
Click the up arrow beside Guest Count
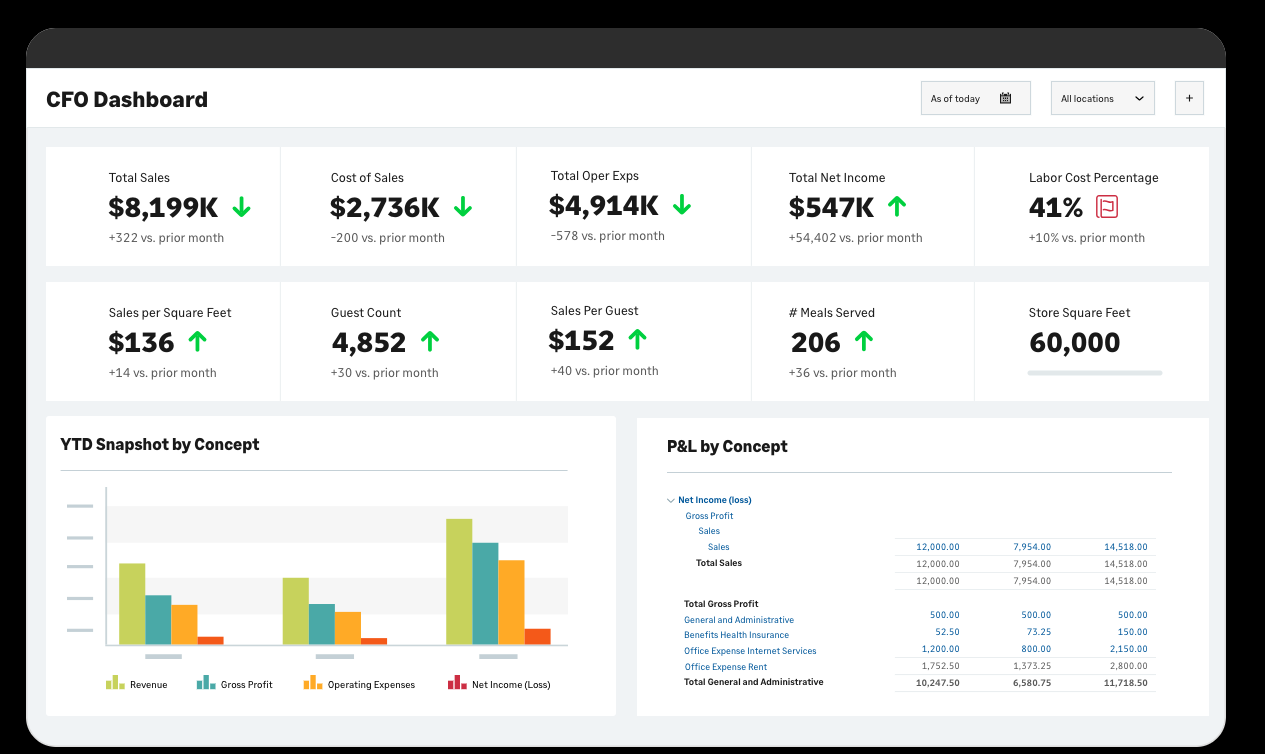coord(430,342)
